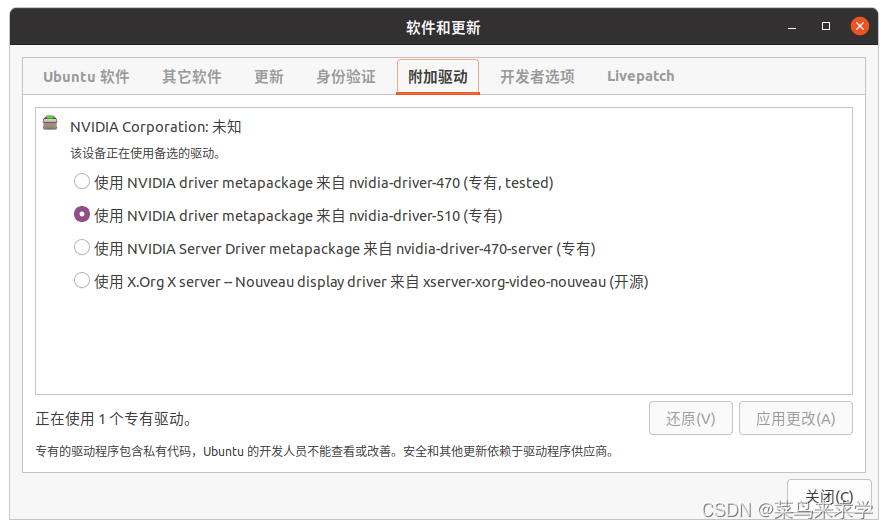Viewport: 888px width, 529px height.
Task: Select the xserver-xorg-video-nouveau open-source driver radio button
Action: pyautogui.click(x=82, y=280)
